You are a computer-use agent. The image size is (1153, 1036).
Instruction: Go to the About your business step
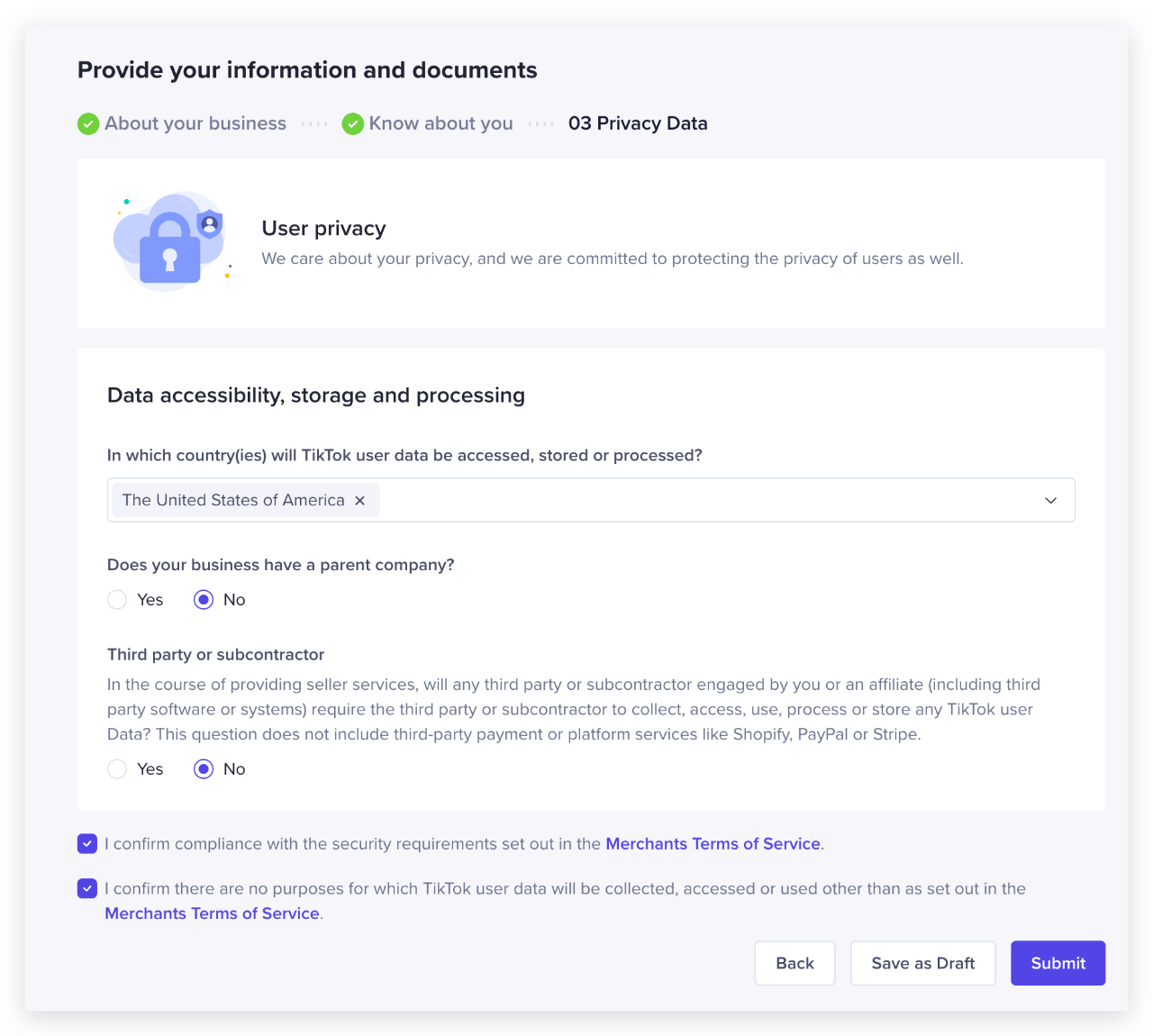[195, 124]
